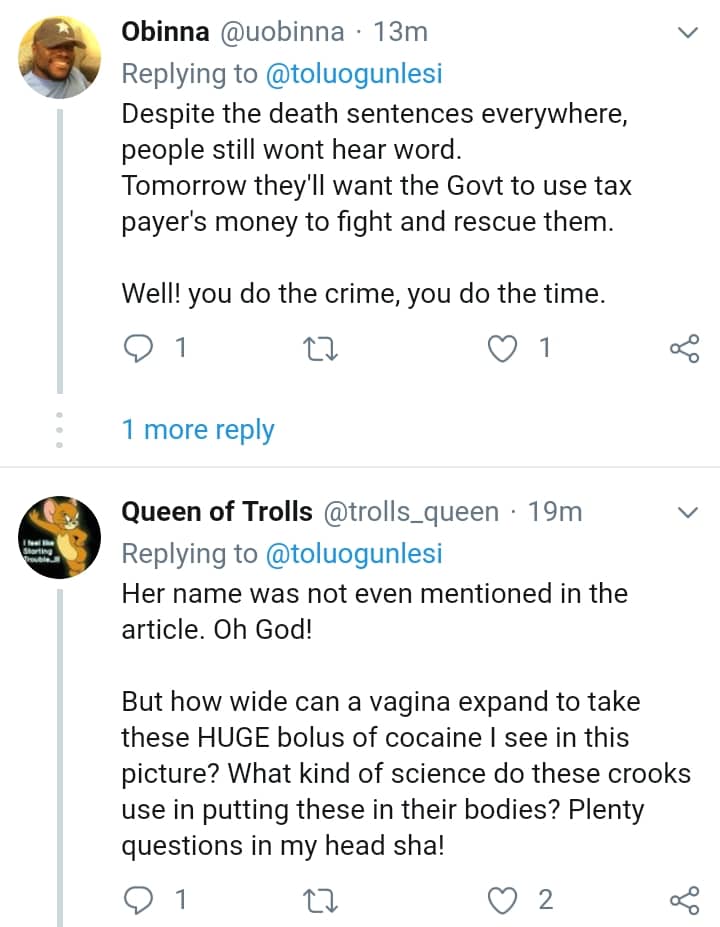Open dropdown chevron on Obinna's tweet
This screenshot has width=720, height=927.
pyautogui.click(x=688, y=33)
